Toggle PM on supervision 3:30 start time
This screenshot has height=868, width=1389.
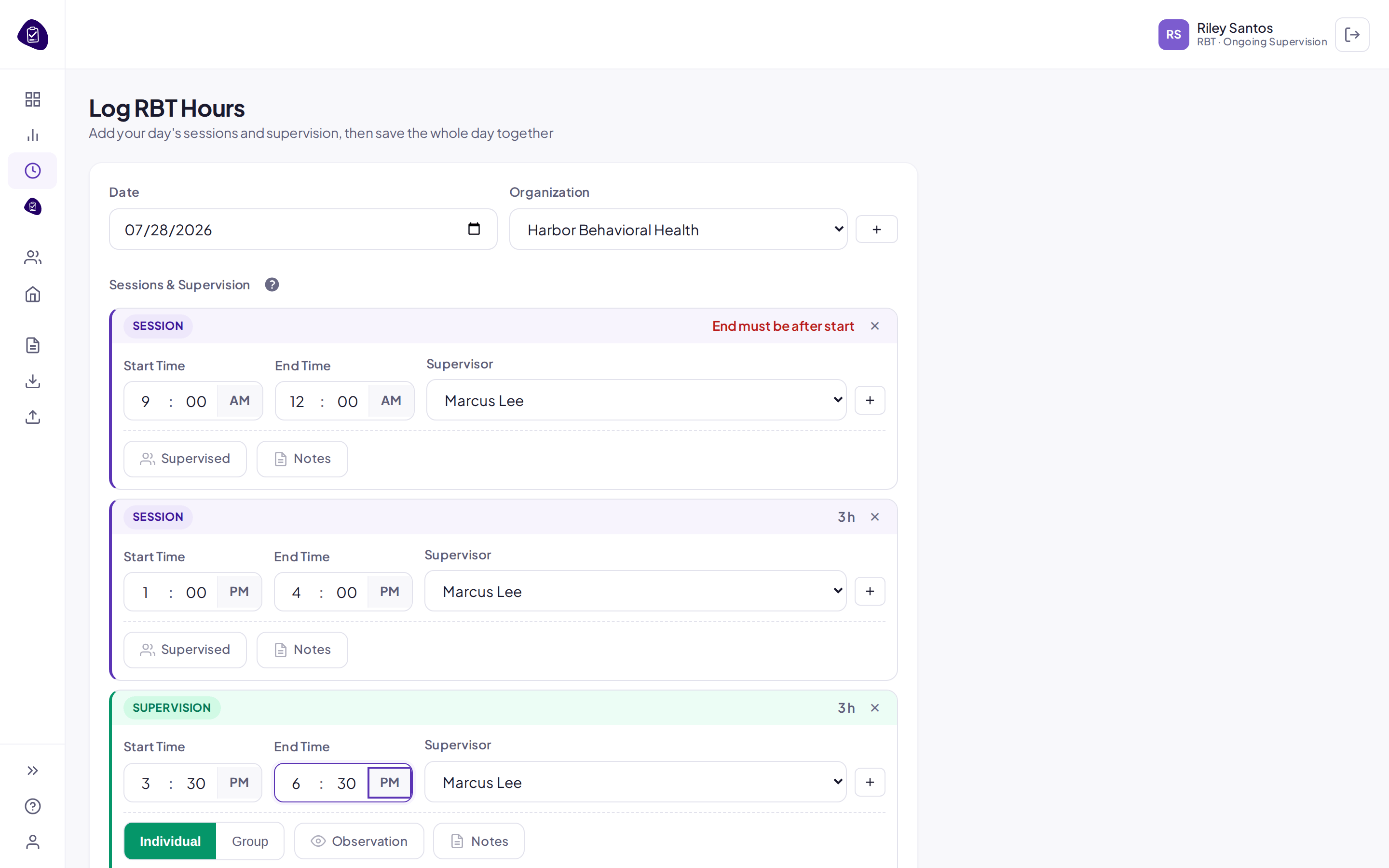point(239,783)
